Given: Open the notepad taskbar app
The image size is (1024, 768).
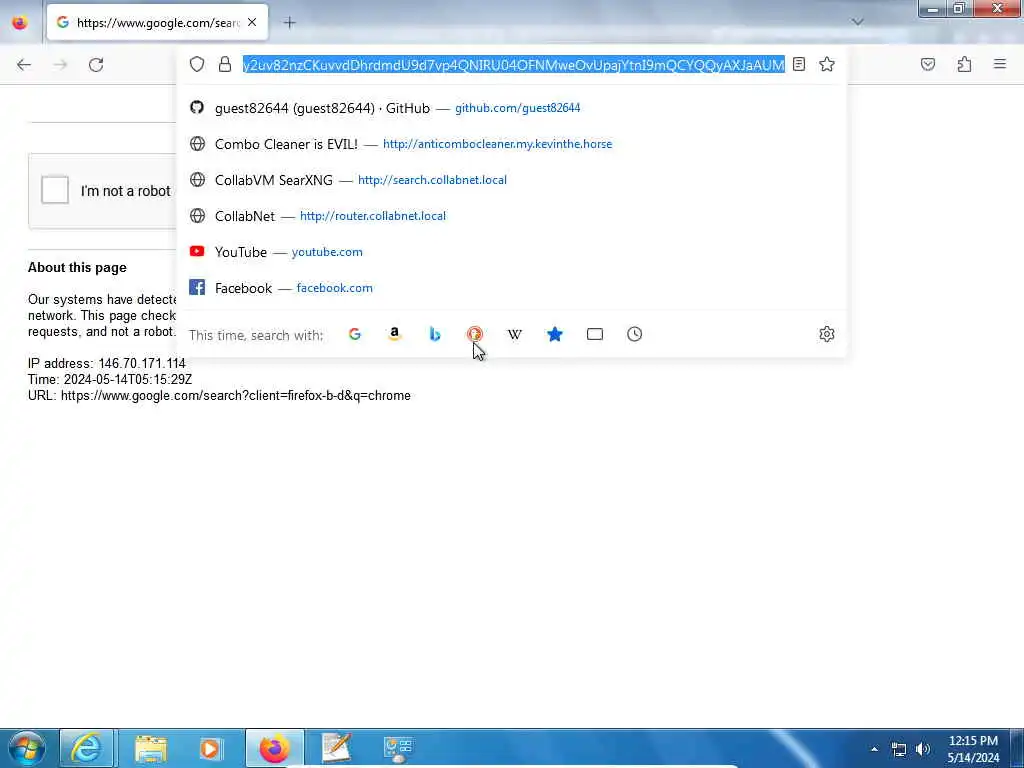Looking at the screenshot, I should coord(336,748).
